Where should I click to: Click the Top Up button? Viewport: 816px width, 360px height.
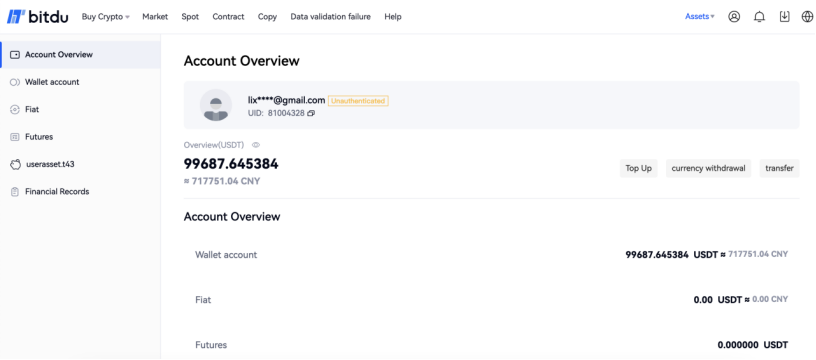click(639, 169)
